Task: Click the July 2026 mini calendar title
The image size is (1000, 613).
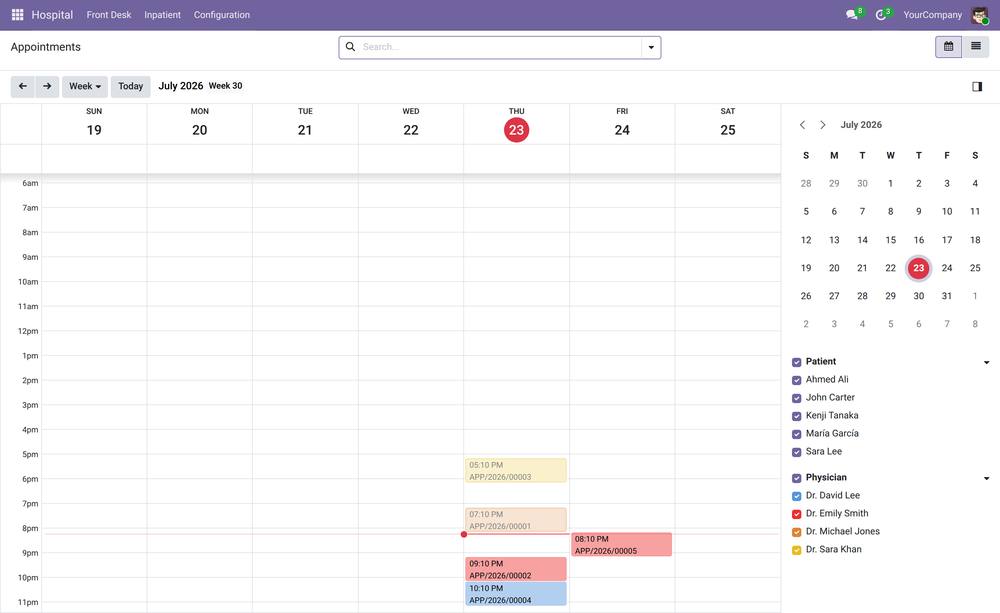Action: pos(861,125)
